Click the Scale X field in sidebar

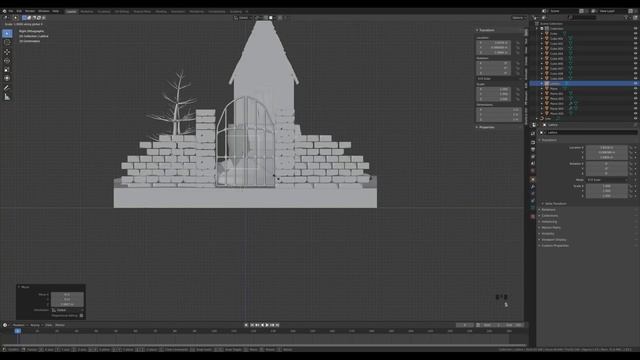pos(493,89)
